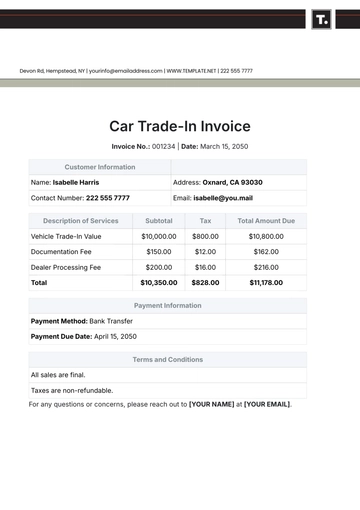Click the T. template logo icon
This screenshot has height=510, width=360.
tap(321, 20)
